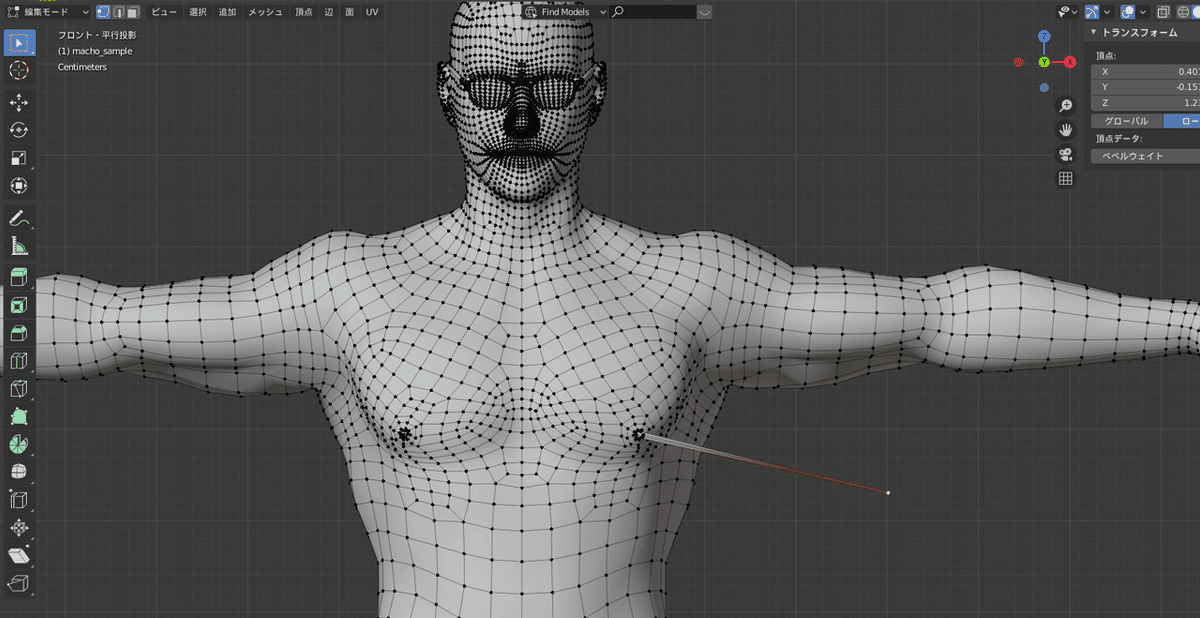Open object type visibility dropdown
Viewport: 1200px width, 618px height.
1066,12
